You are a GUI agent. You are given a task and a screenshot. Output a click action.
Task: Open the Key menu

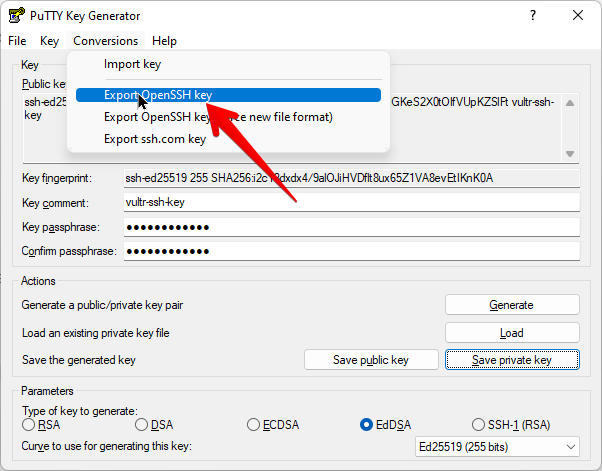[50, 41]
